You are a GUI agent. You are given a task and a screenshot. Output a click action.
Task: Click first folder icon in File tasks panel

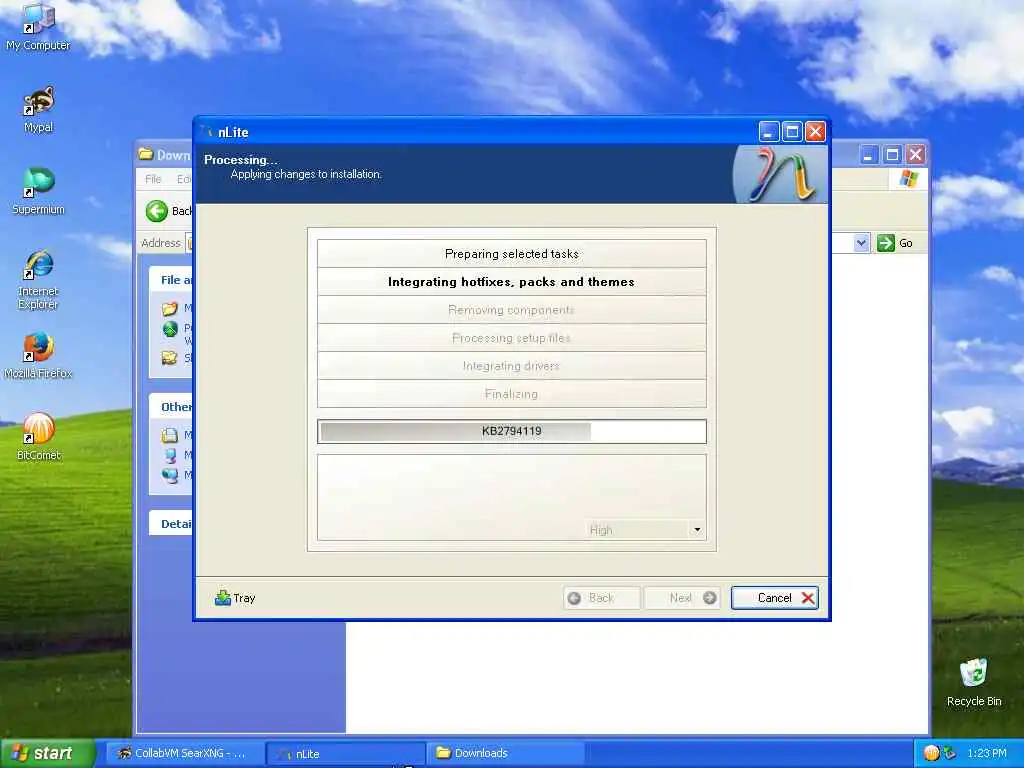pyautogui.click(x=170, y=308)
